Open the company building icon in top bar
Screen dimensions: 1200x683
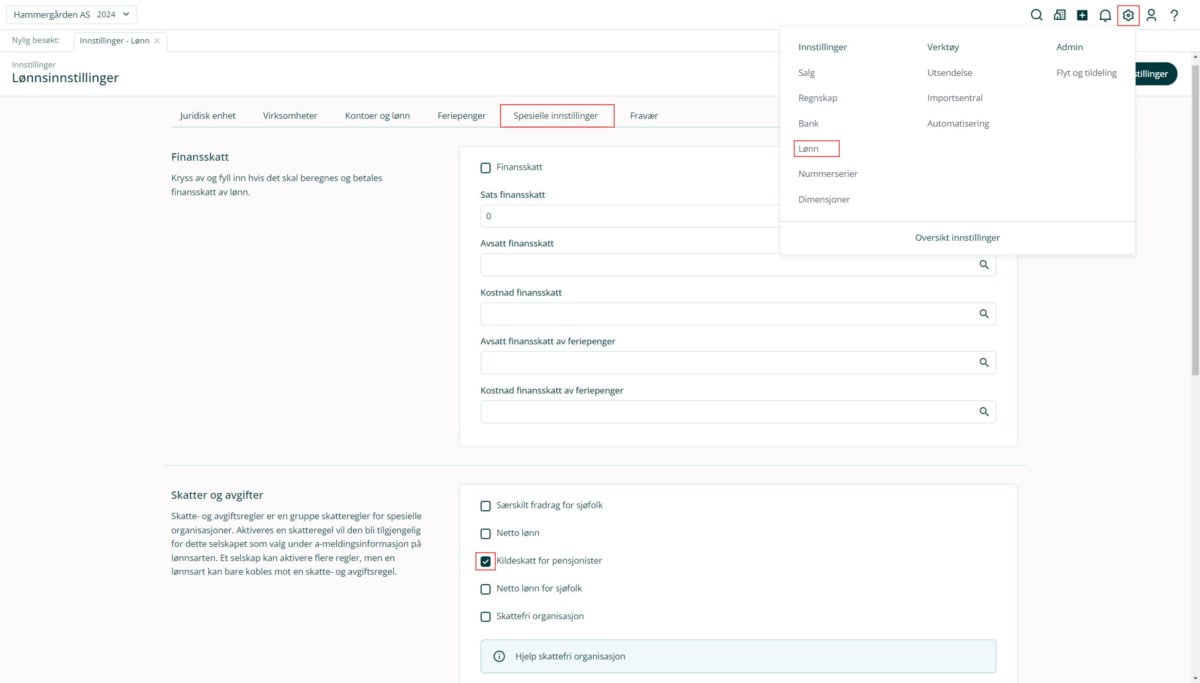[1060, 15]
